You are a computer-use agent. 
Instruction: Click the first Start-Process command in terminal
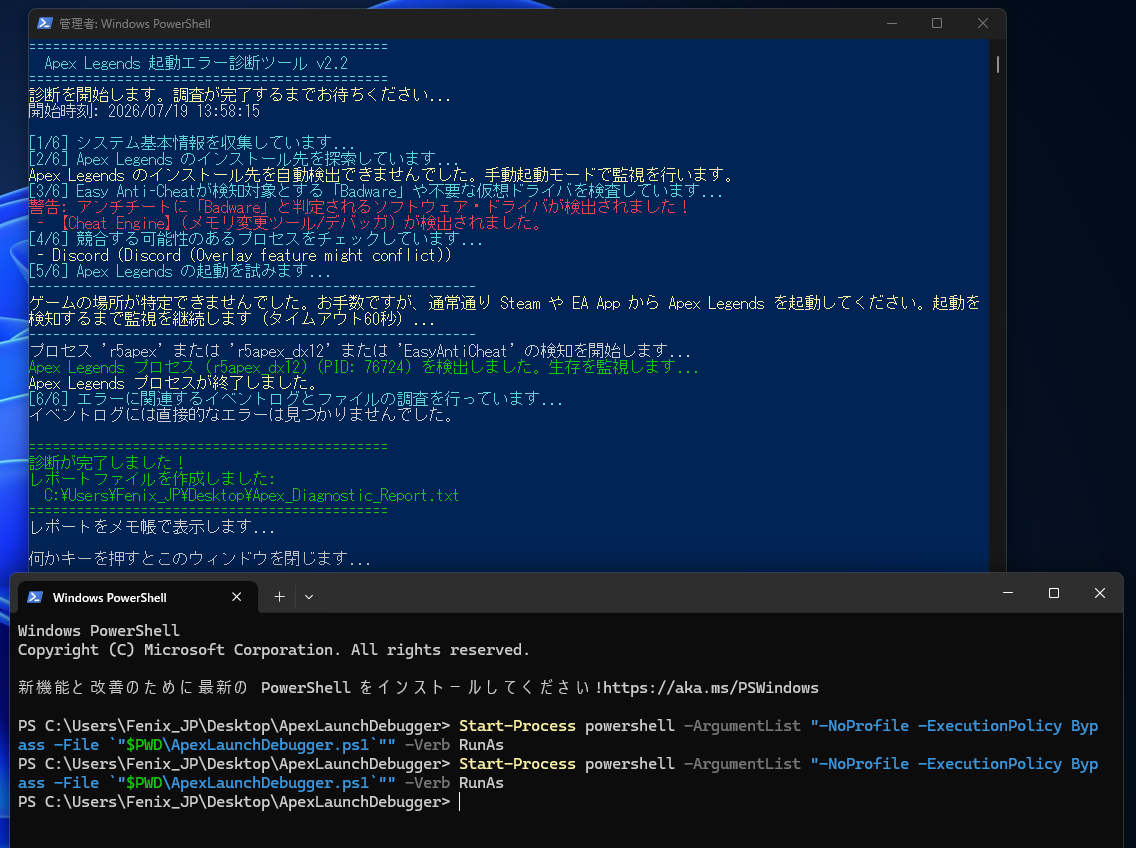558,735
